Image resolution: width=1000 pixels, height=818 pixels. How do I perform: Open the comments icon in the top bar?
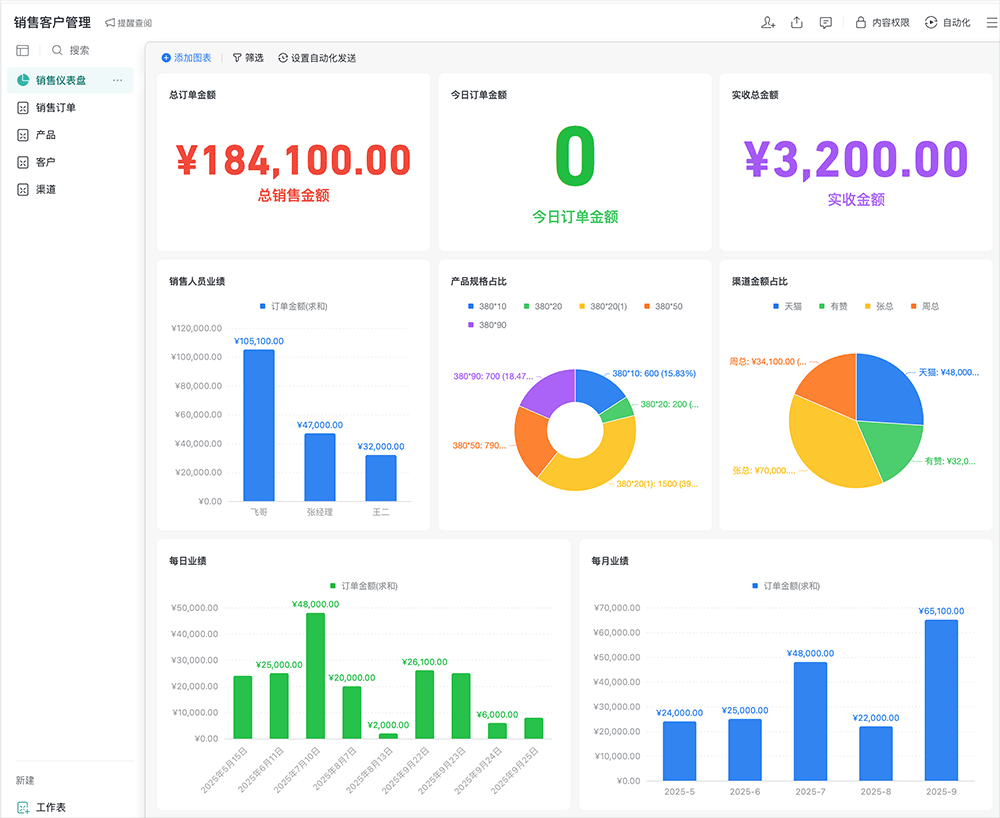tap(824, 22)
